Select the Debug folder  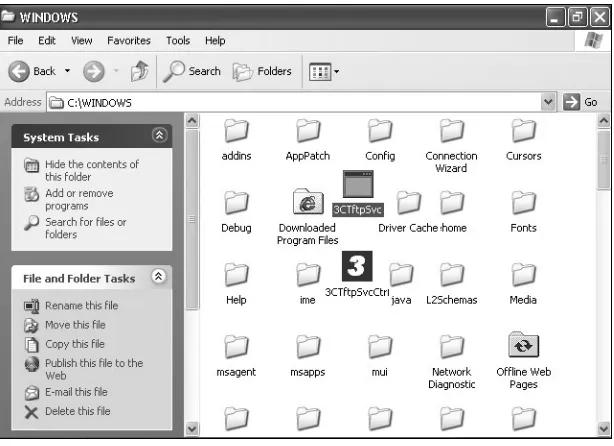(236, 212)
